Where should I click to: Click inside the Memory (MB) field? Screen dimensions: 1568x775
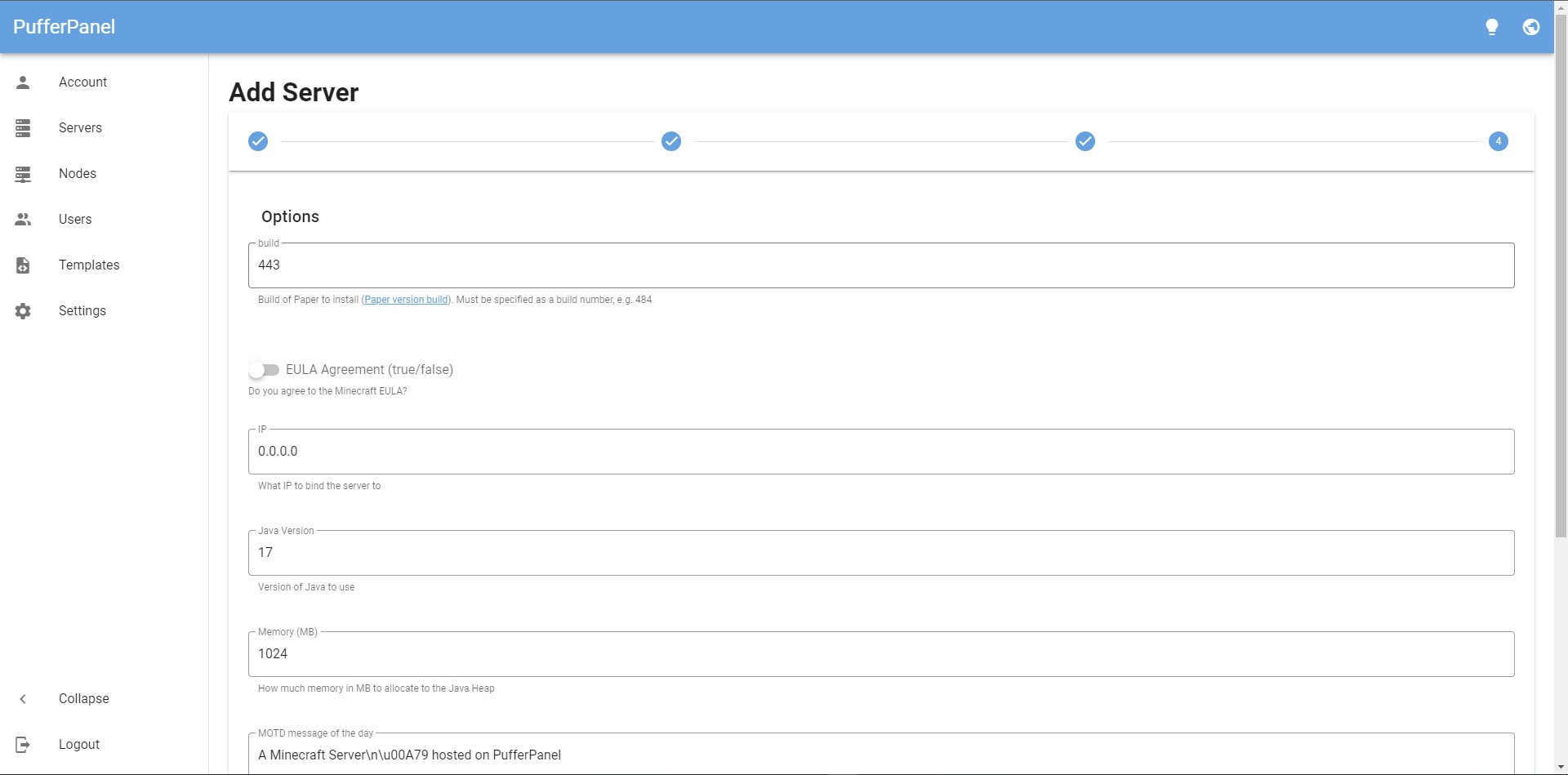click(x=880, y=653)
